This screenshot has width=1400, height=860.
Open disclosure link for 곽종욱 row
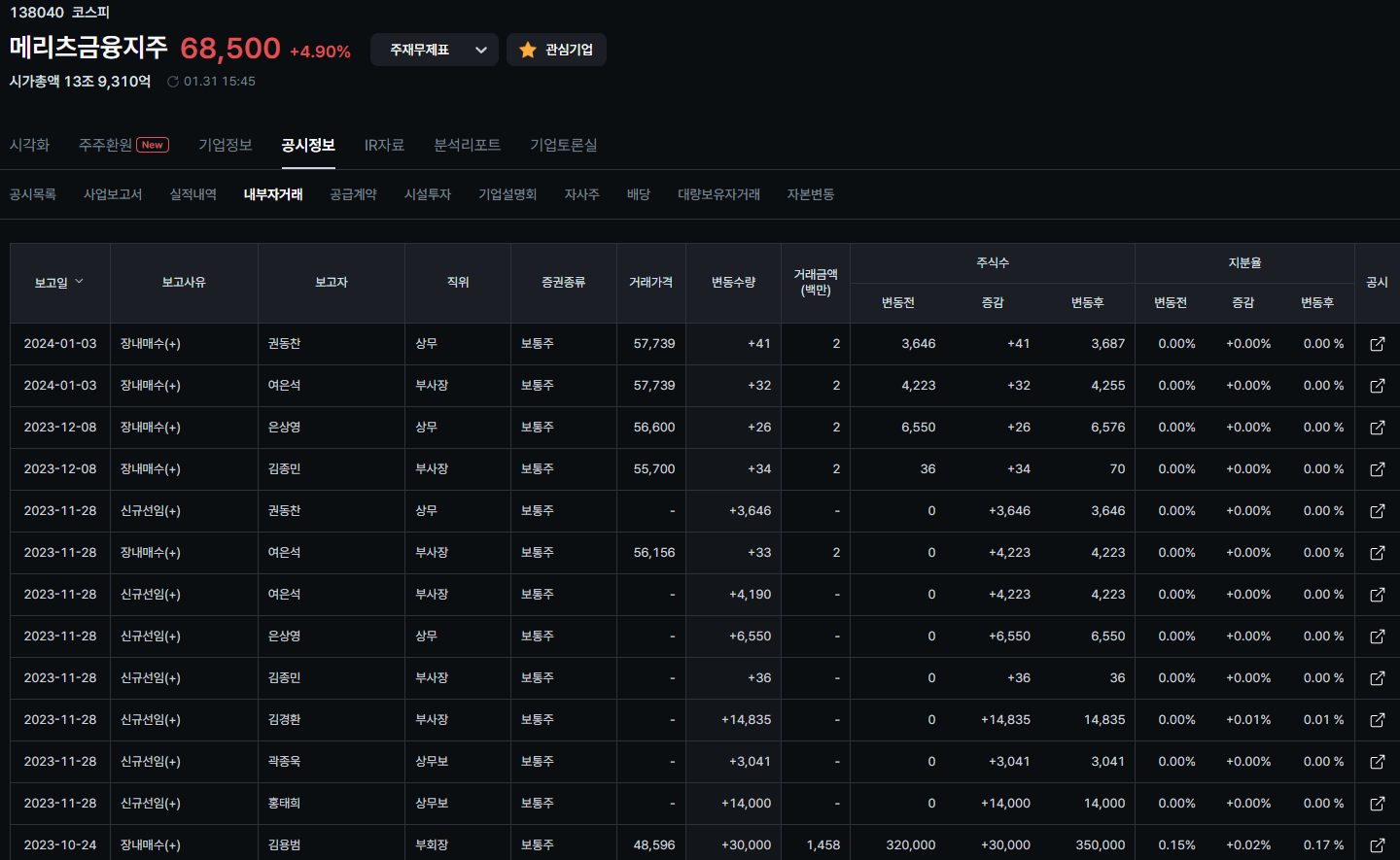(1377, 762)
